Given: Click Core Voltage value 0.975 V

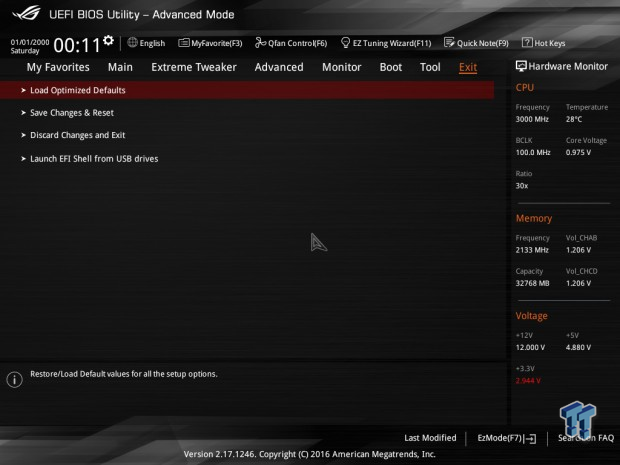Looking at the screenshot, I should coord(578,152).
